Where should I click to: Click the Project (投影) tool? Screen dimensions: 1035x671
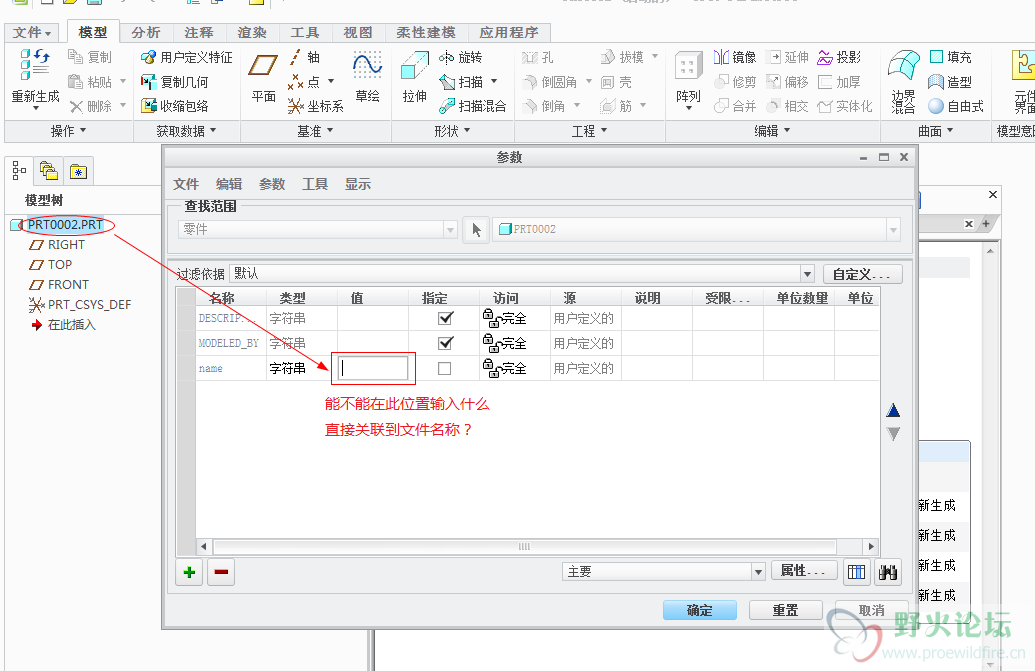[839, 57]
